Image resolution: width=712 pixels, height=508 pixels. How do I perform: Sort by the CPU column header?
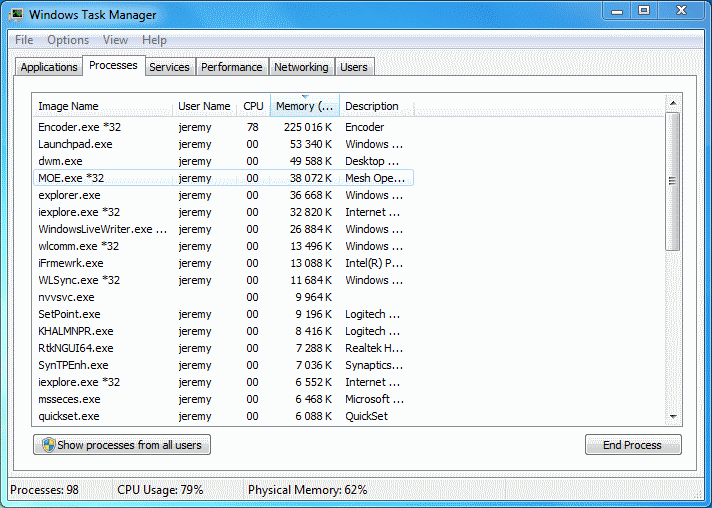[x=253, y=106]
